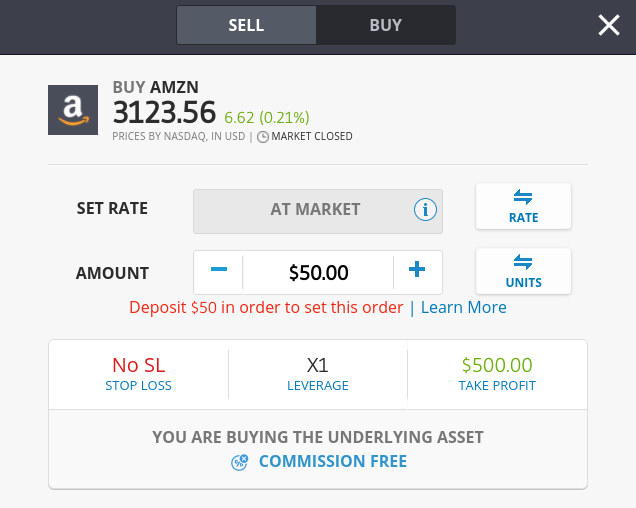
Task: Toggle order mode to RATE
Action: pyautogui.click(x=523, y=206)
